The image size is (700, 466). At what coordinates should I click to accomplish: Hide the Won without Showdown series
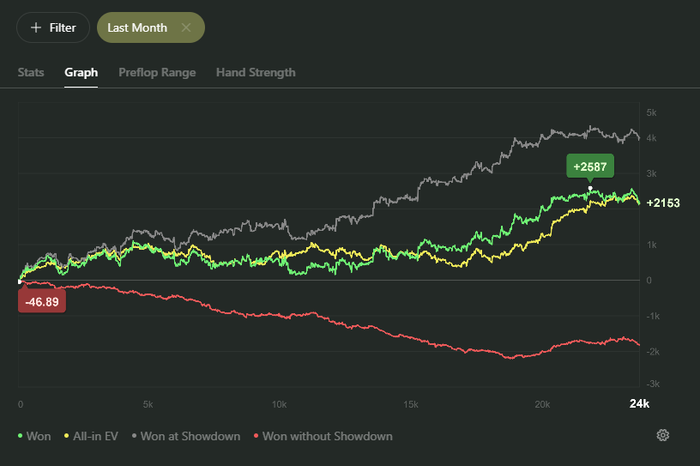(x=323, y=436)
